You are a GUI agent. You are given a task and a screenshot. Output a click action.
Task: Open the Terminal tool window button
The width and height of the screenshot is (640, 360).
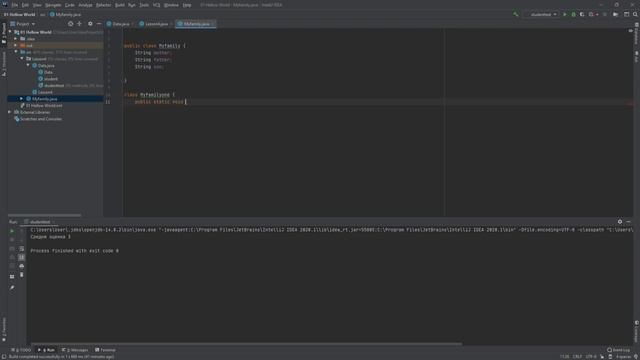point(105,350)
